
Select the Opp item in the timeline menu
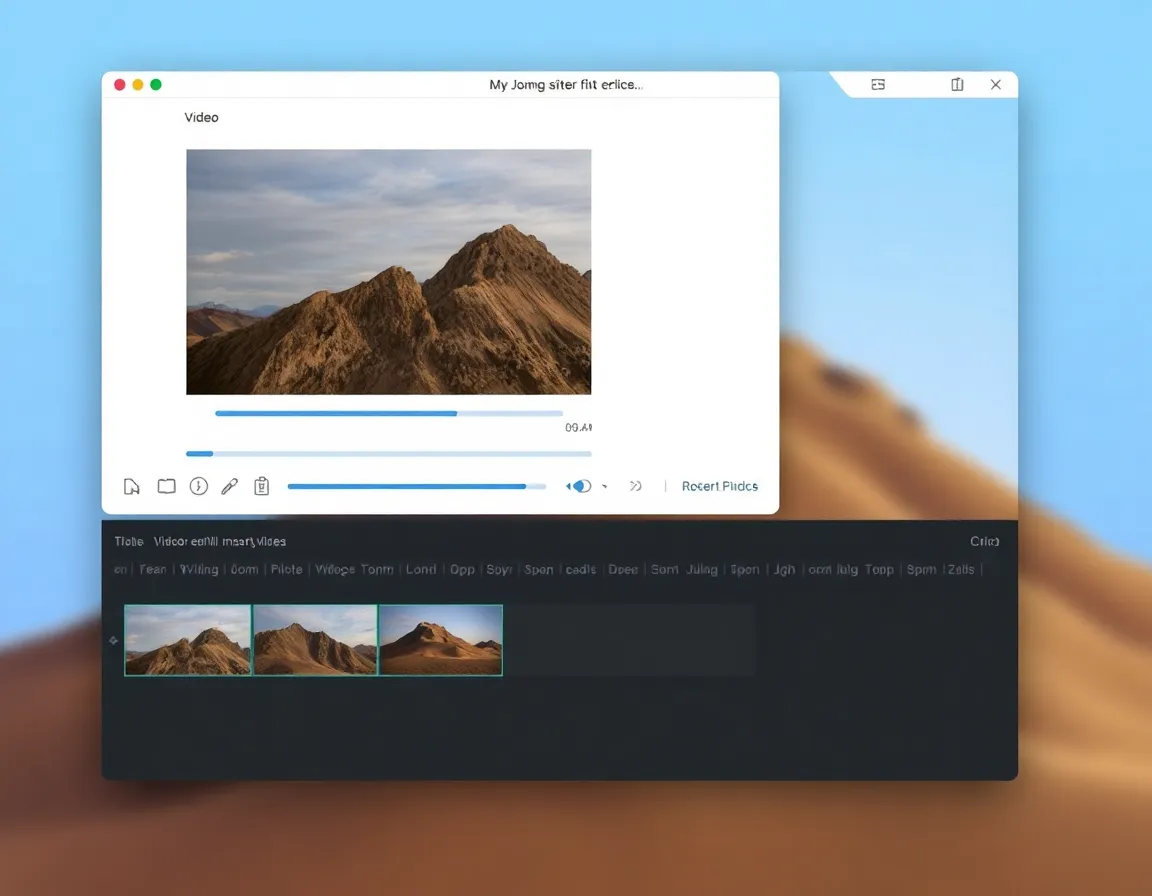[x=462, y=569]
